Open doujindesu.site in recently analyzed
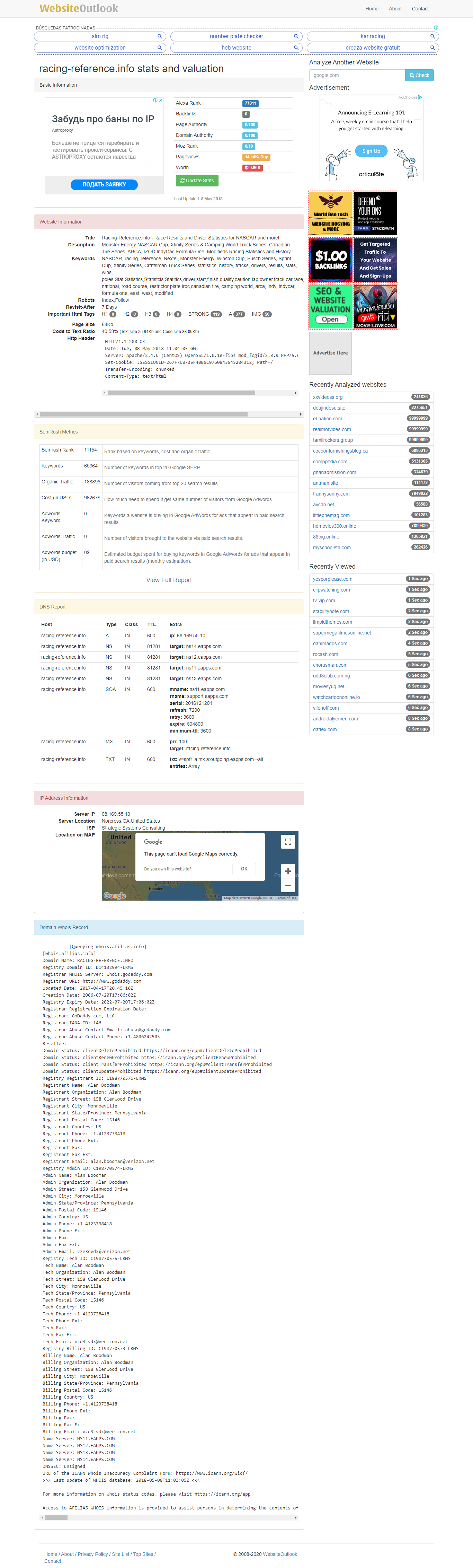This screenshot has height=1568, width=473. point(329,408)
